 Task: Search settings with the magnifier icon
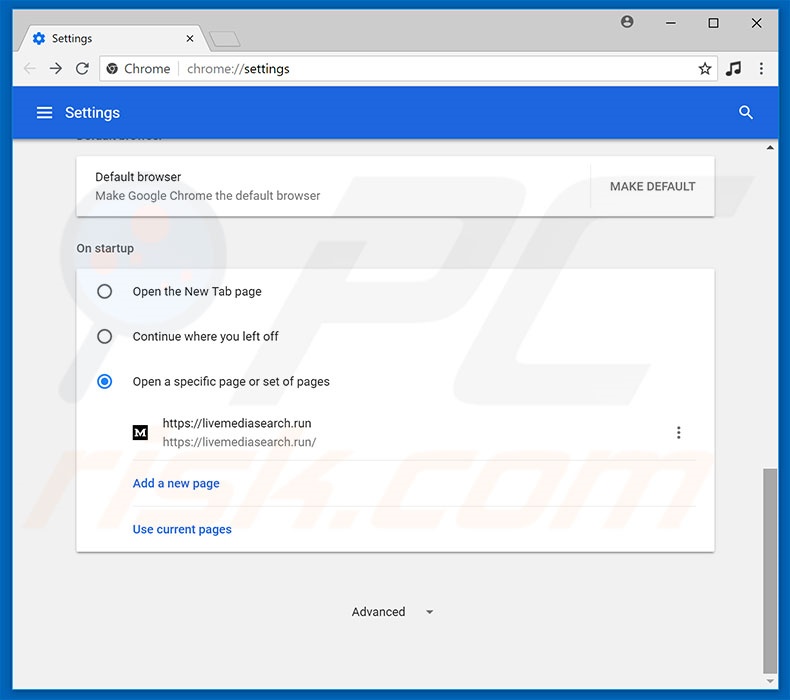pyautogui.click(x=746, y=112)
